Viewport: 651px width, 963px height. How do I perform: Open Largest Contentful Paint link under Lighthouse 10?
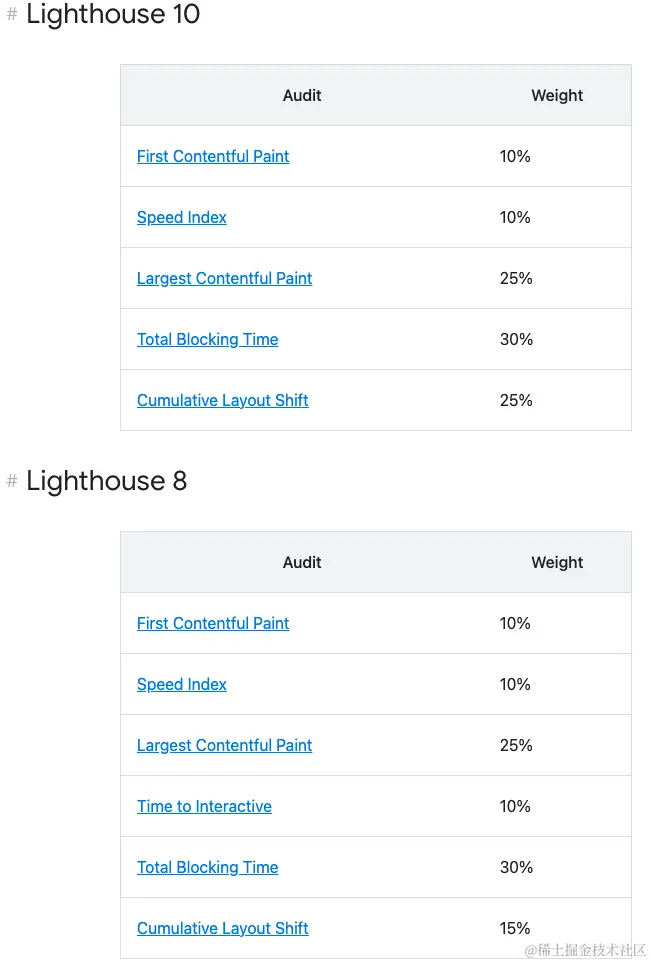click(x=224, y=278)
